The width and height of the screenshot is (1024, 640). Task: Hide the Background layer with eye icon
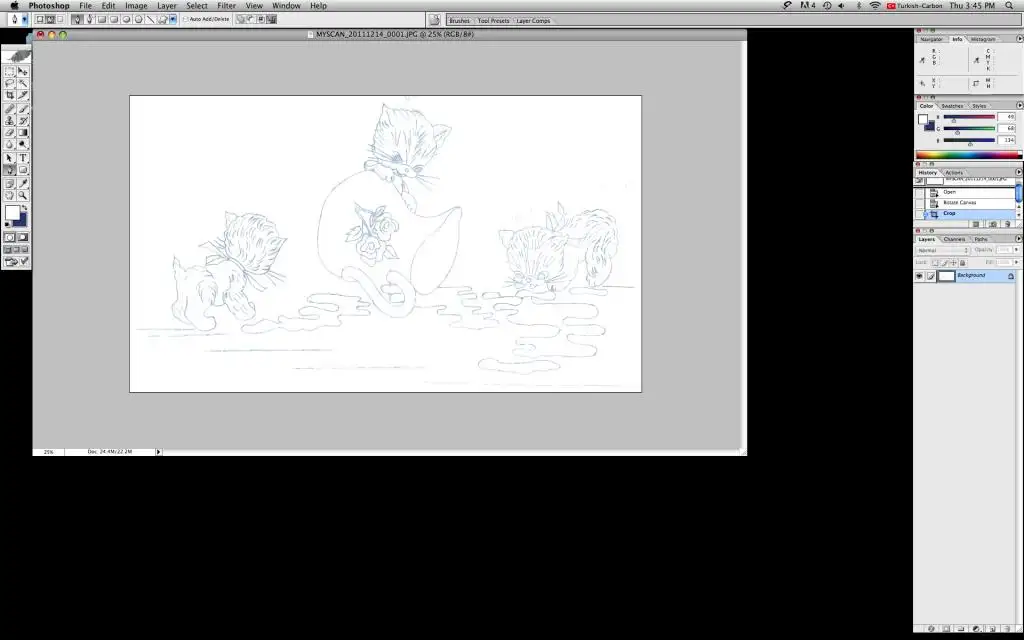coord(919,276)
